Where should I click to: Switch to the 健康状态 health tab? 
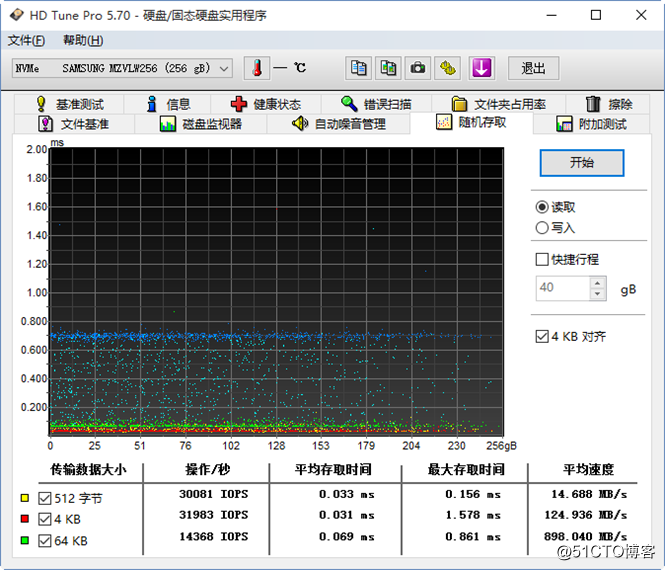point(266,104)
